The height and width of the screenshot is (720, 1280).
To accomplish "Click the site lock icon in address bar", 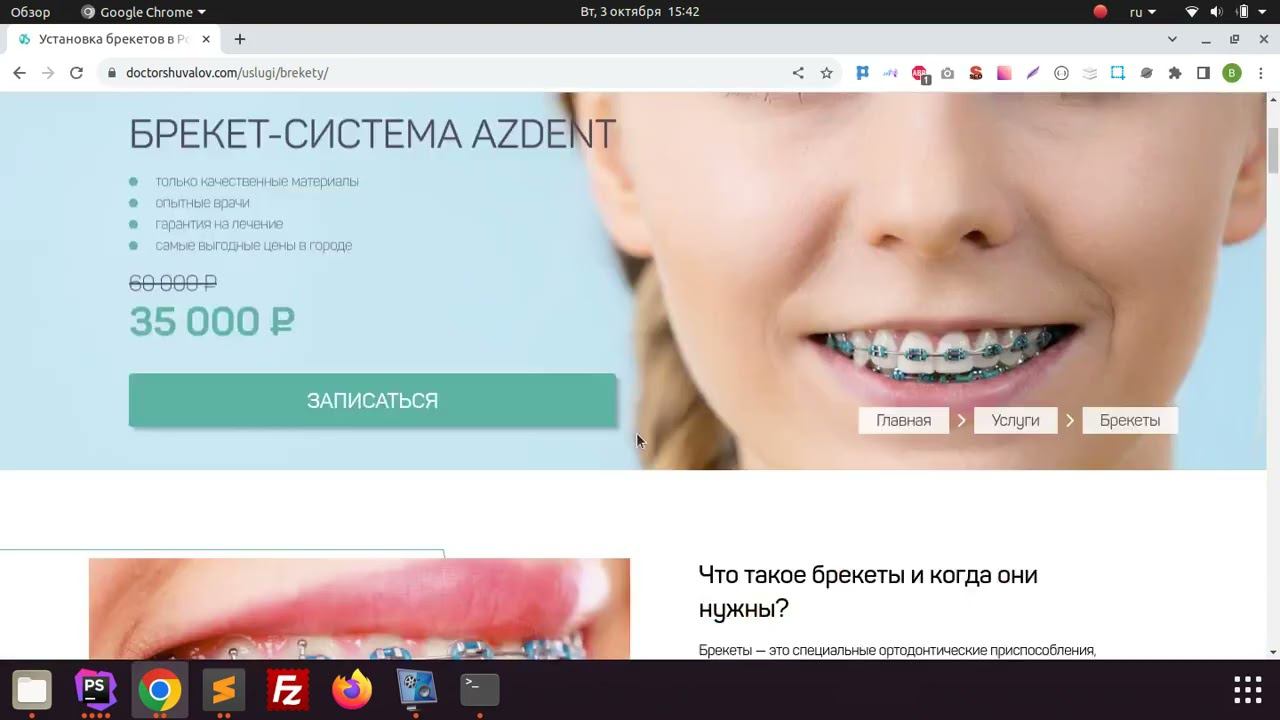I will [x=112, y=73].
